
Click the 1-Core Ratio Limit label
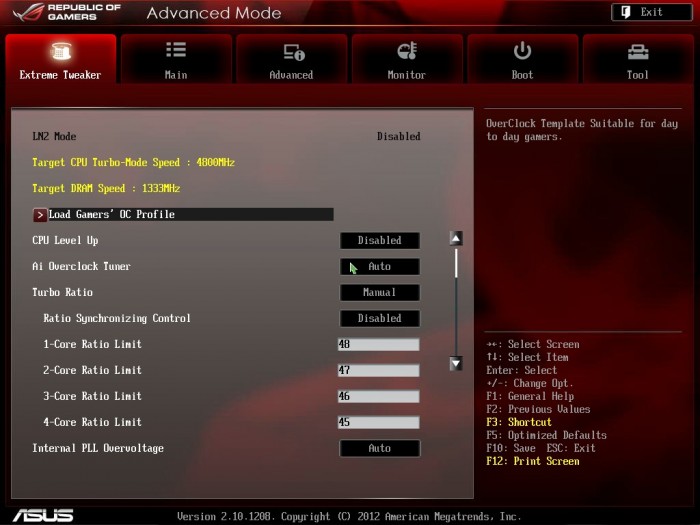coord(92,344)
